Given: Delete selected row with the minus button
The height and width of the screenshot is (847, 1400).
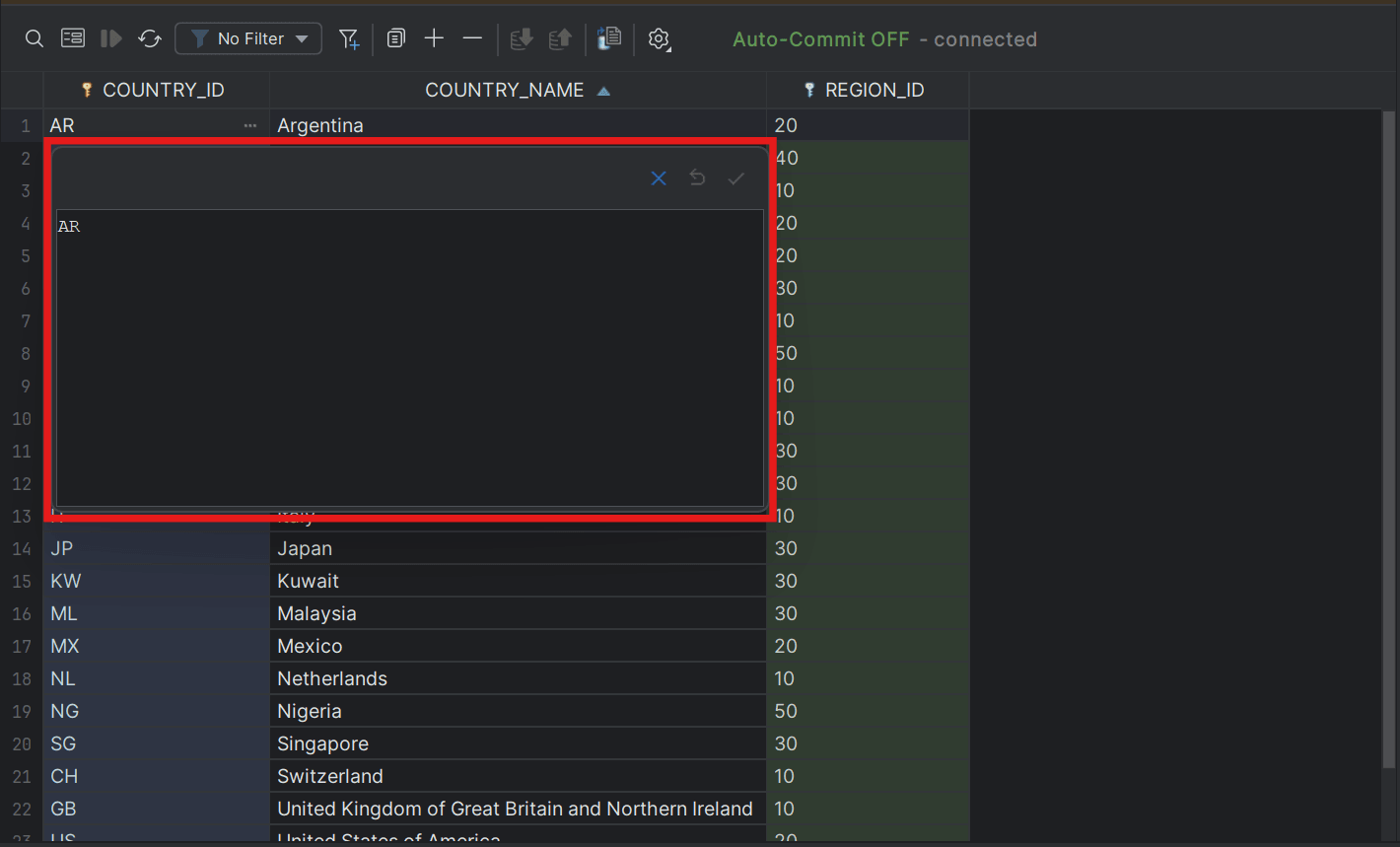Looking at the screenshot, I should click(x=472, y=38).
